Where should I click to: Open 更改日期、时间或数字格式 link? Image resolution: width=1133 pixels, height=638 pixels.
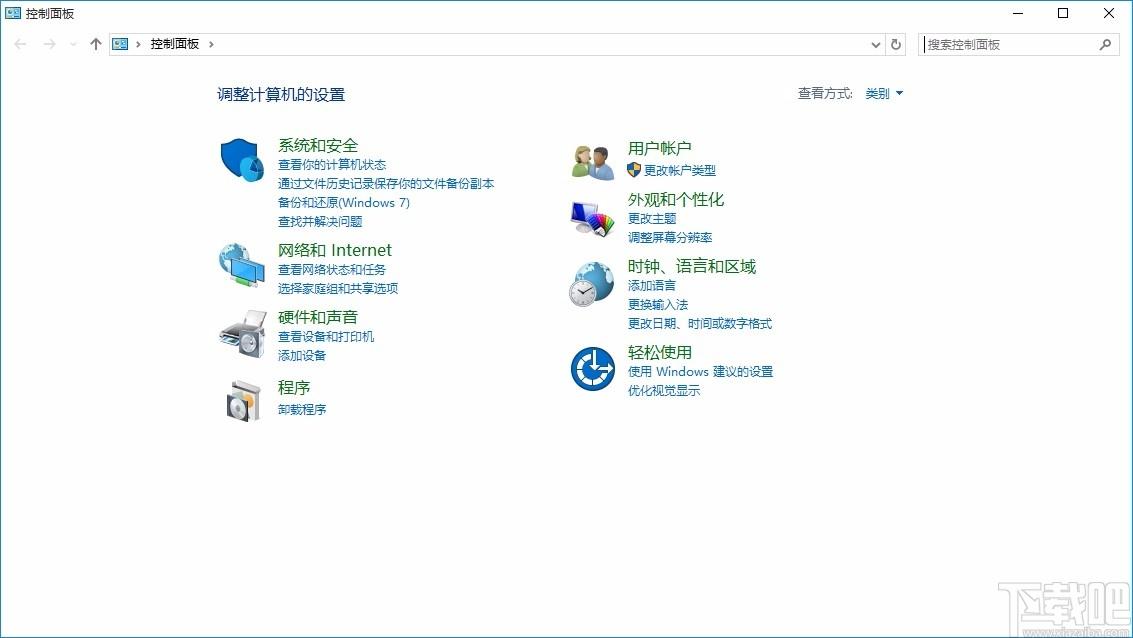699,323
